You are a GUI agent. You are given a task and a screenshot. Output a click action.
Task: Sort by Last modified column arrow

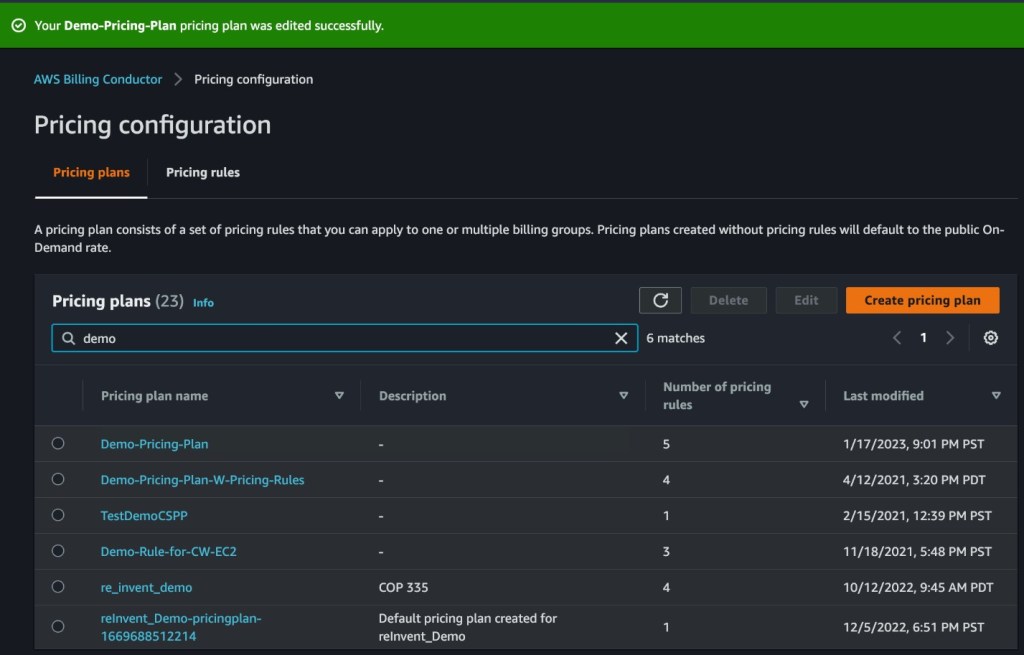click(996, 396)
